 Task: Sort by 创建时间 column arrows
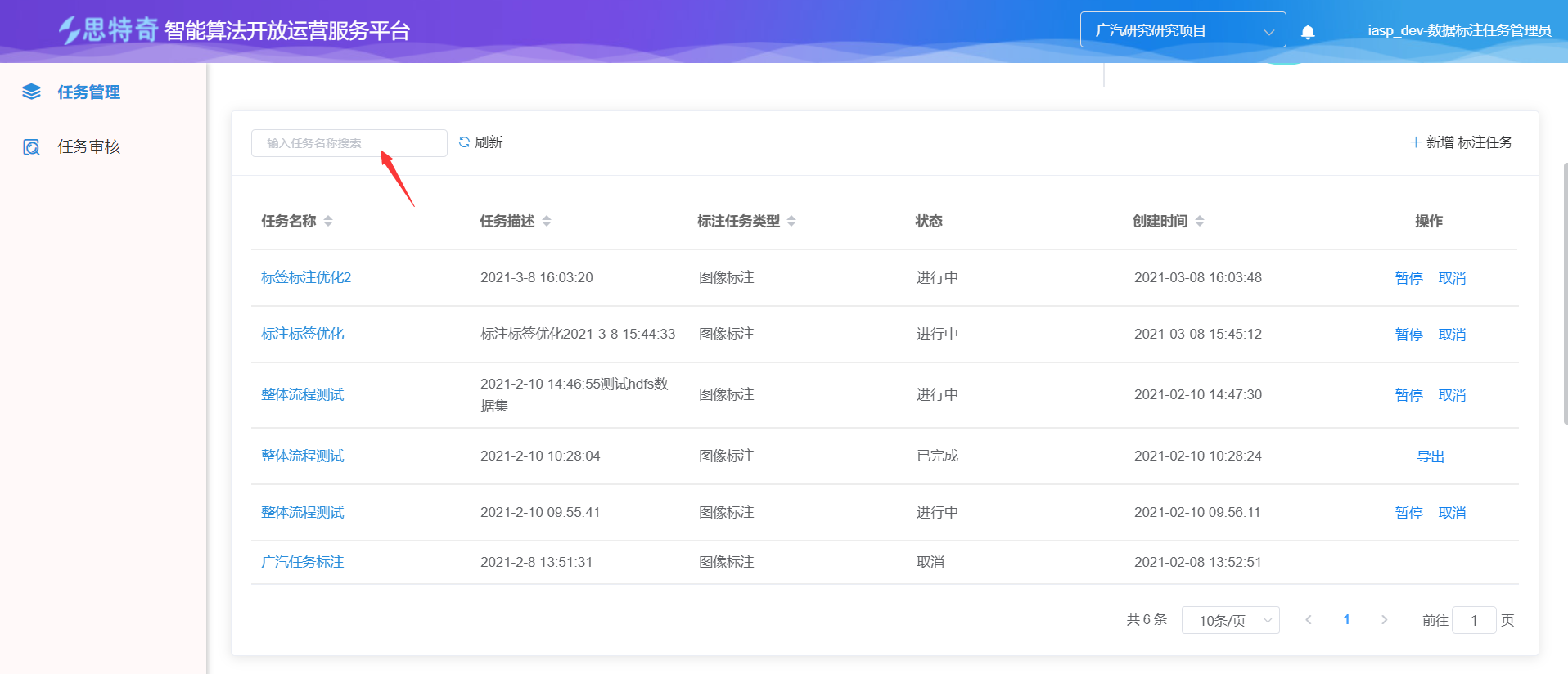(x=1200, y=221)
